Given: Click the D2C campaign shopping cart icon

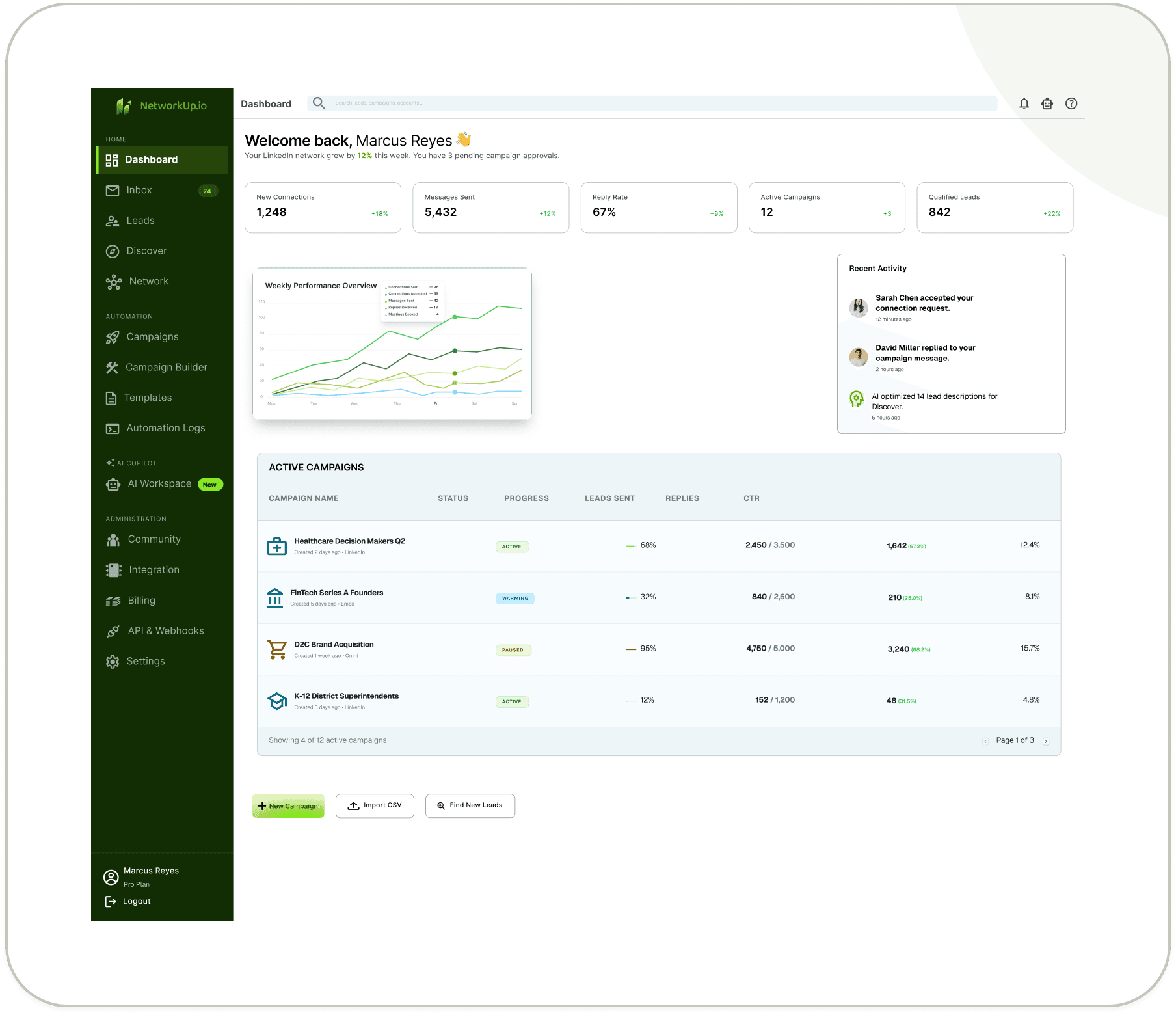Looking at the screenshot, I should pyautogui.click(x=277, y=649).
